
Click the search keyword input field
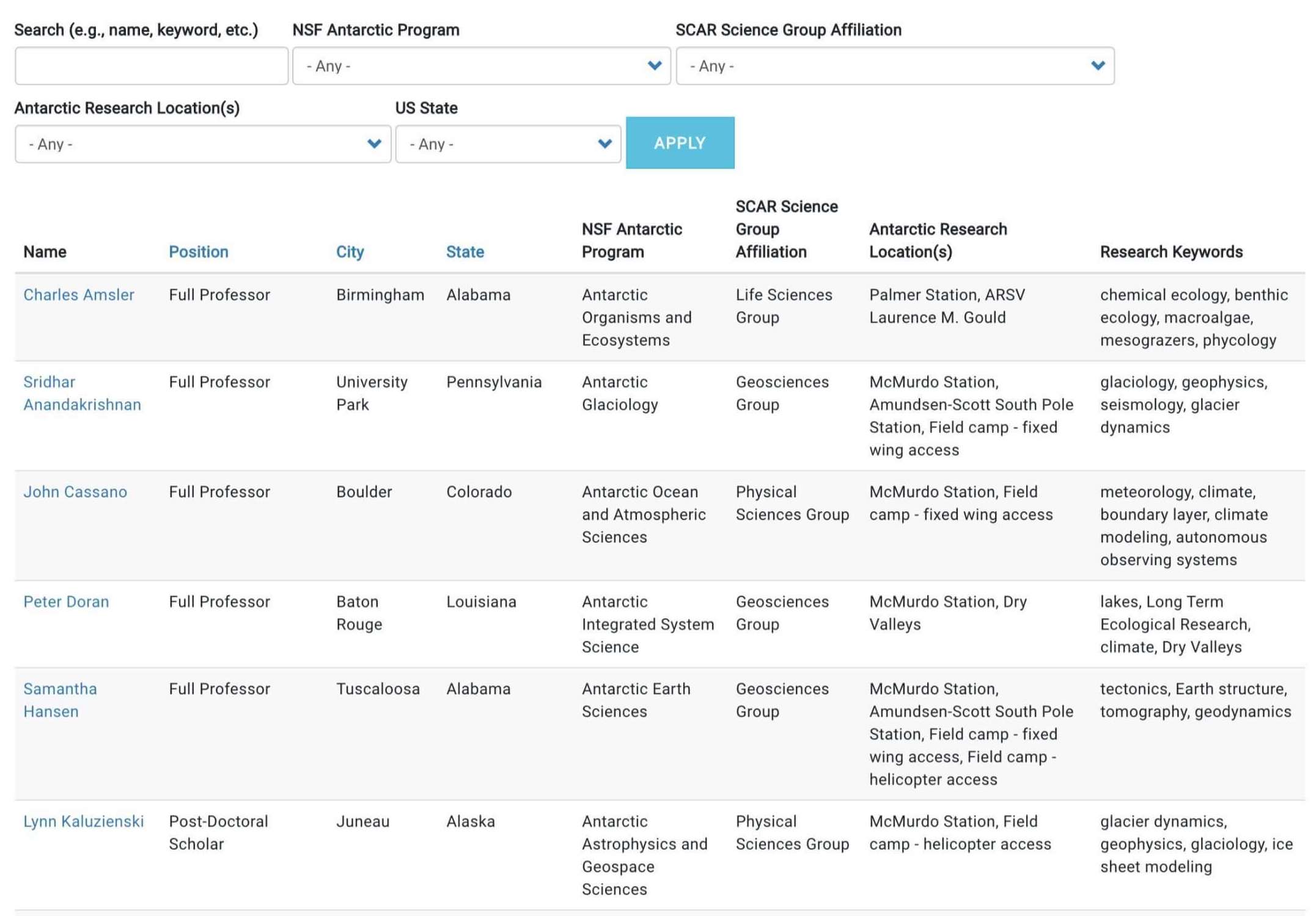click(151, 66)
